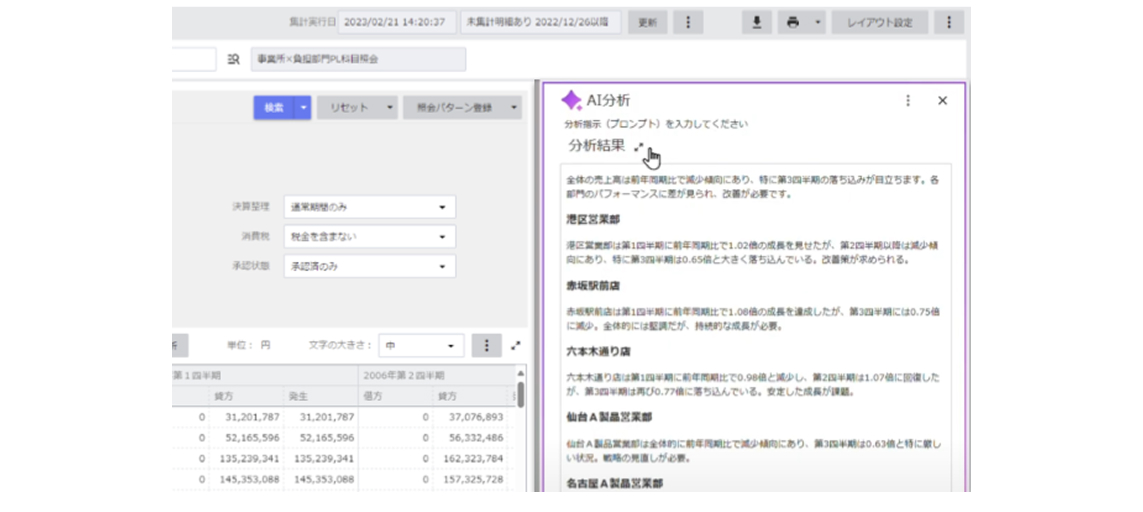Click 照会パターン登録 button
This screenshot has height=512, width=1143.
[x=454, y=108]
